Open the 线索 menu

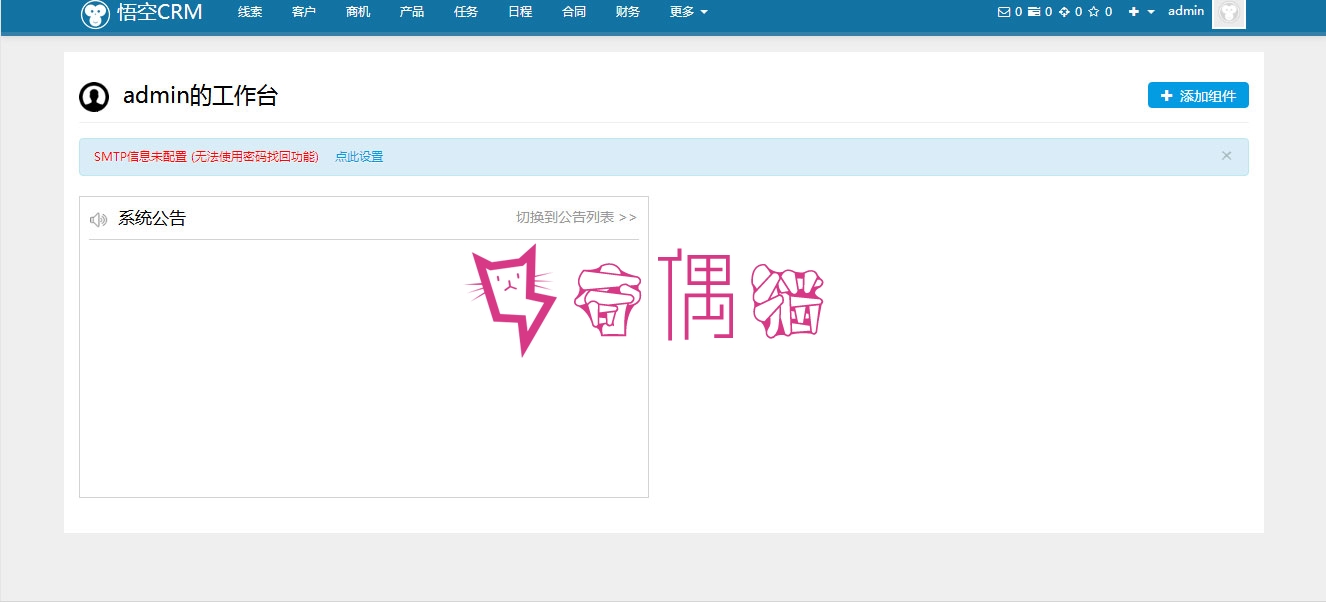pyautogui.click(x=250, y=12)
